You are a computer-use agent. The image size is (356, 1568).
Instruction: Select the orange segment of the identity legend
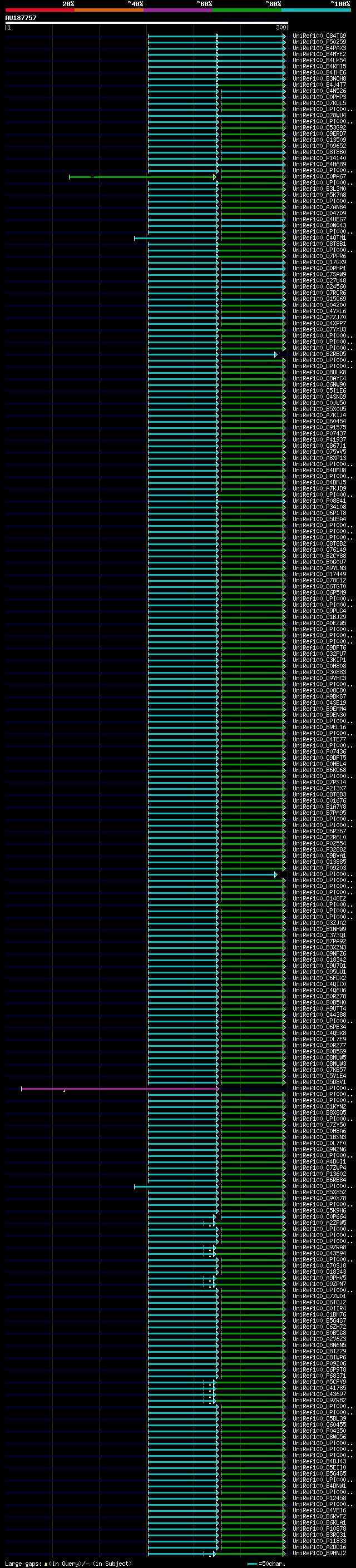(x=109, y=10)
